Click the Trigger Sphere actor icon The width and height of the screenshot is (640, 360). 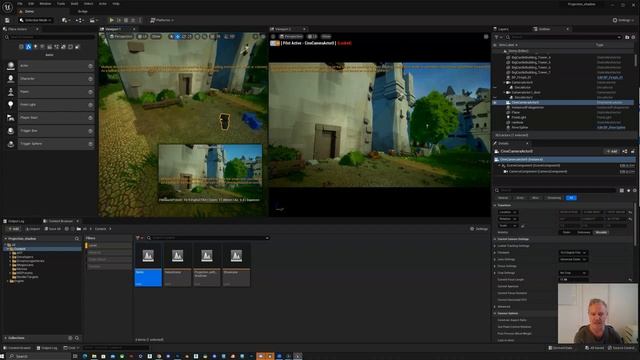(x=11, y=144)
